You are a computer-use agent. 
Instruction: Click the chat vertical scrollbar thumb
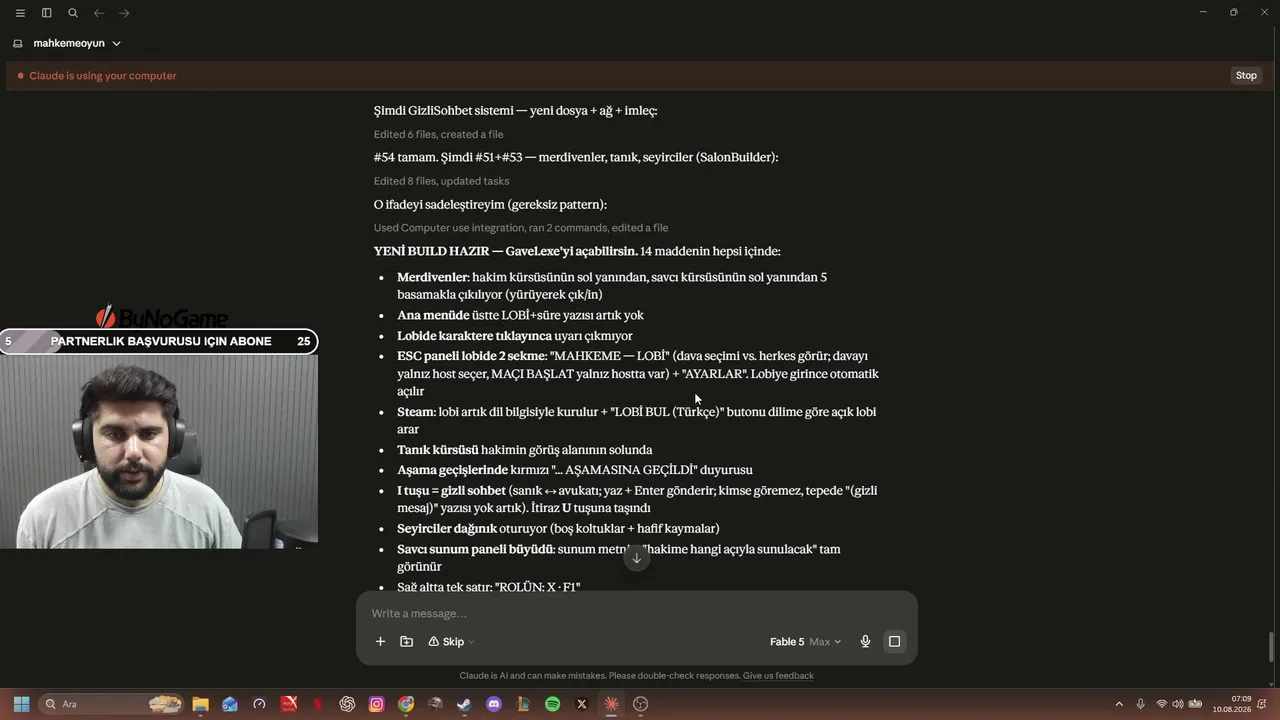point(1272,647)
